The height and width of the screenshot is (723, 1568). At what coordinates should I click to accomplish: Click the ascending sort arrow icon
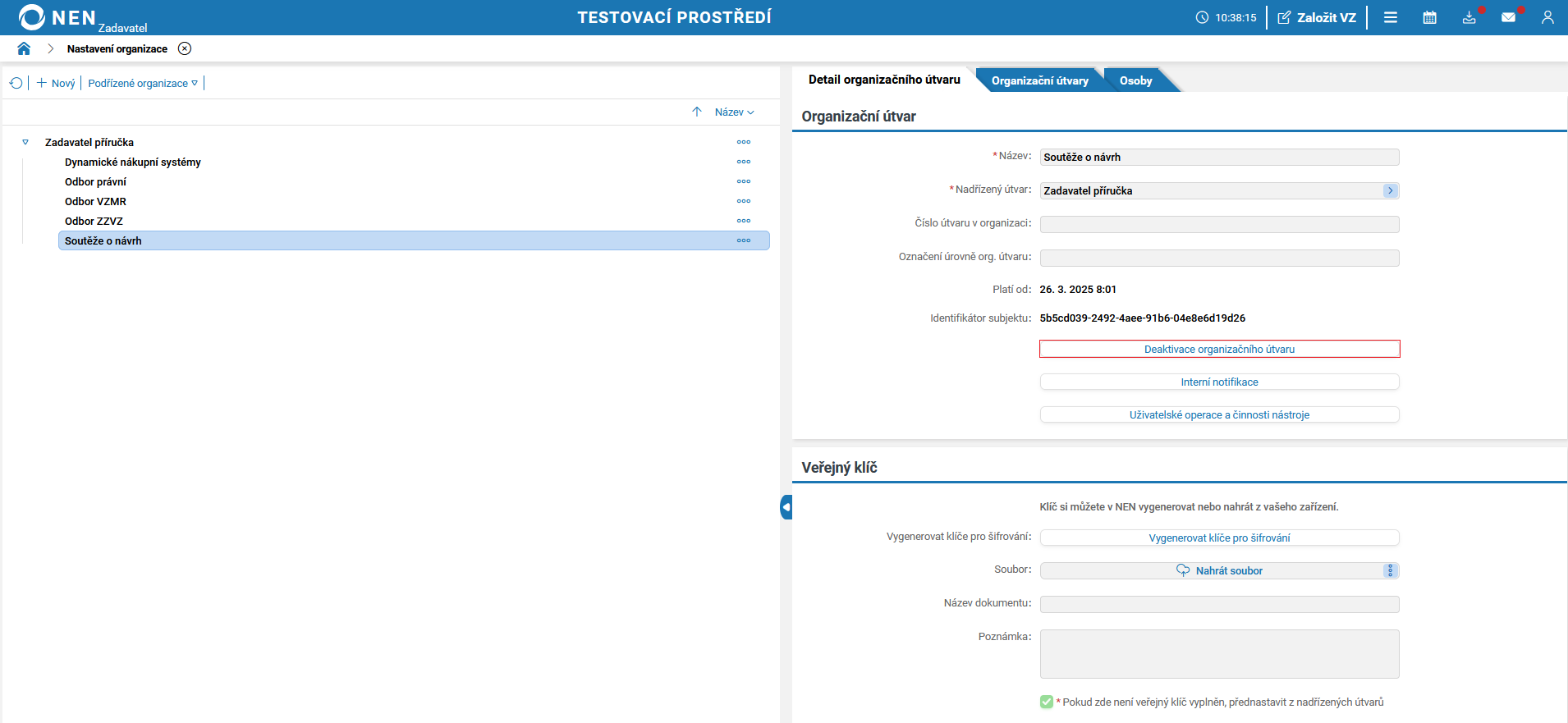click(x=697, y=112)
